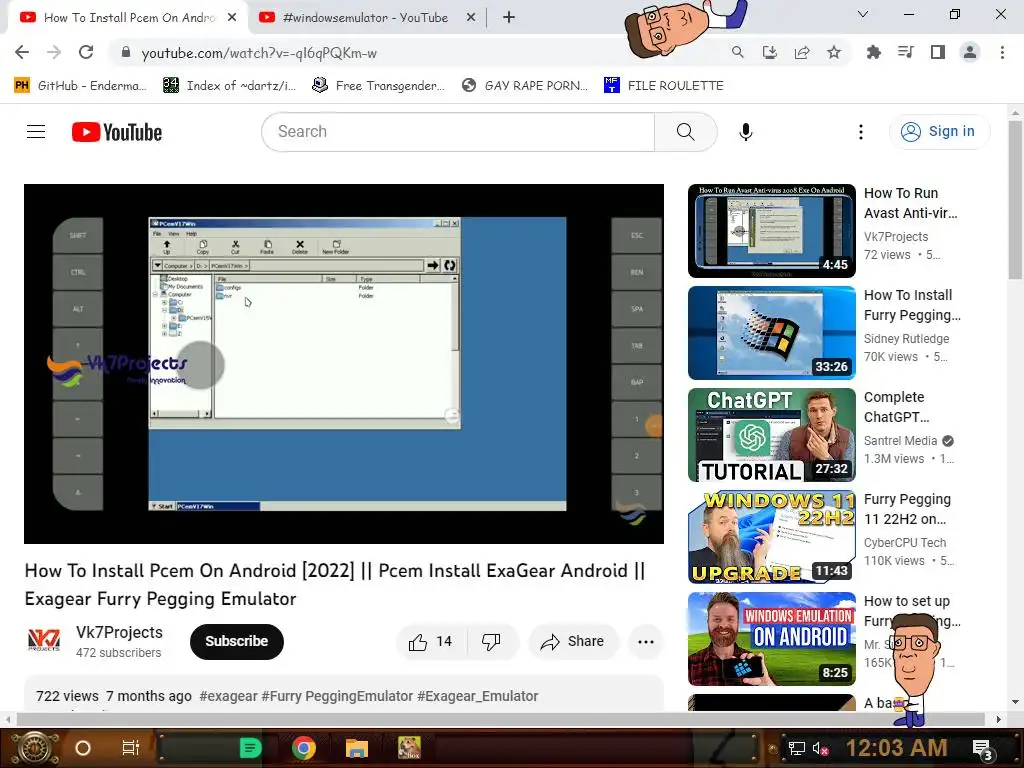The image size is (1024, 768).
Task: Click the install app icon in address bar
Action: 770,52
